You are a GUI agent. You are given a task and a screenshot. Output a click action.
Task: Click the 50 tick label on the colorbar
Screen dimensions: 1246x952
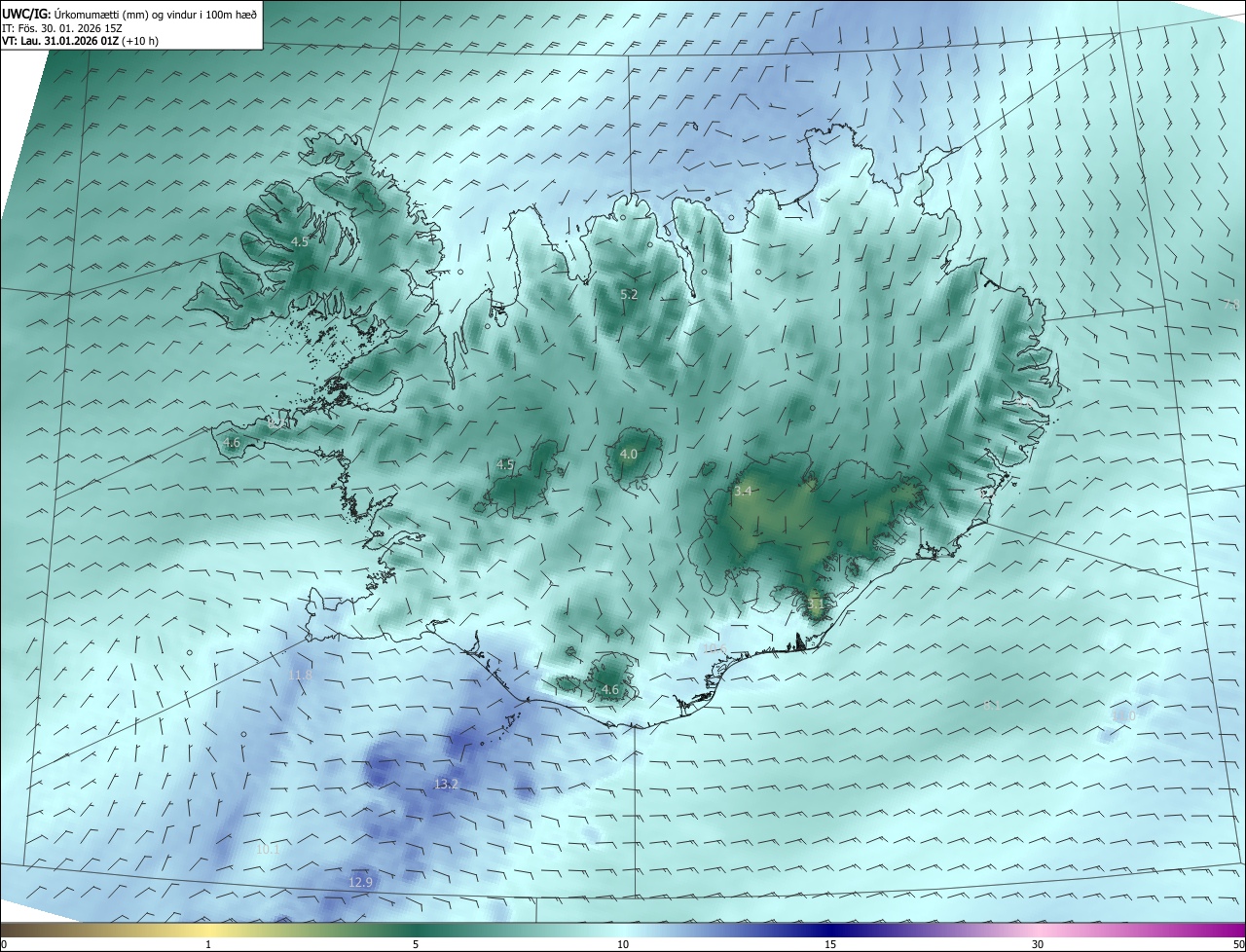(1237, 944)
